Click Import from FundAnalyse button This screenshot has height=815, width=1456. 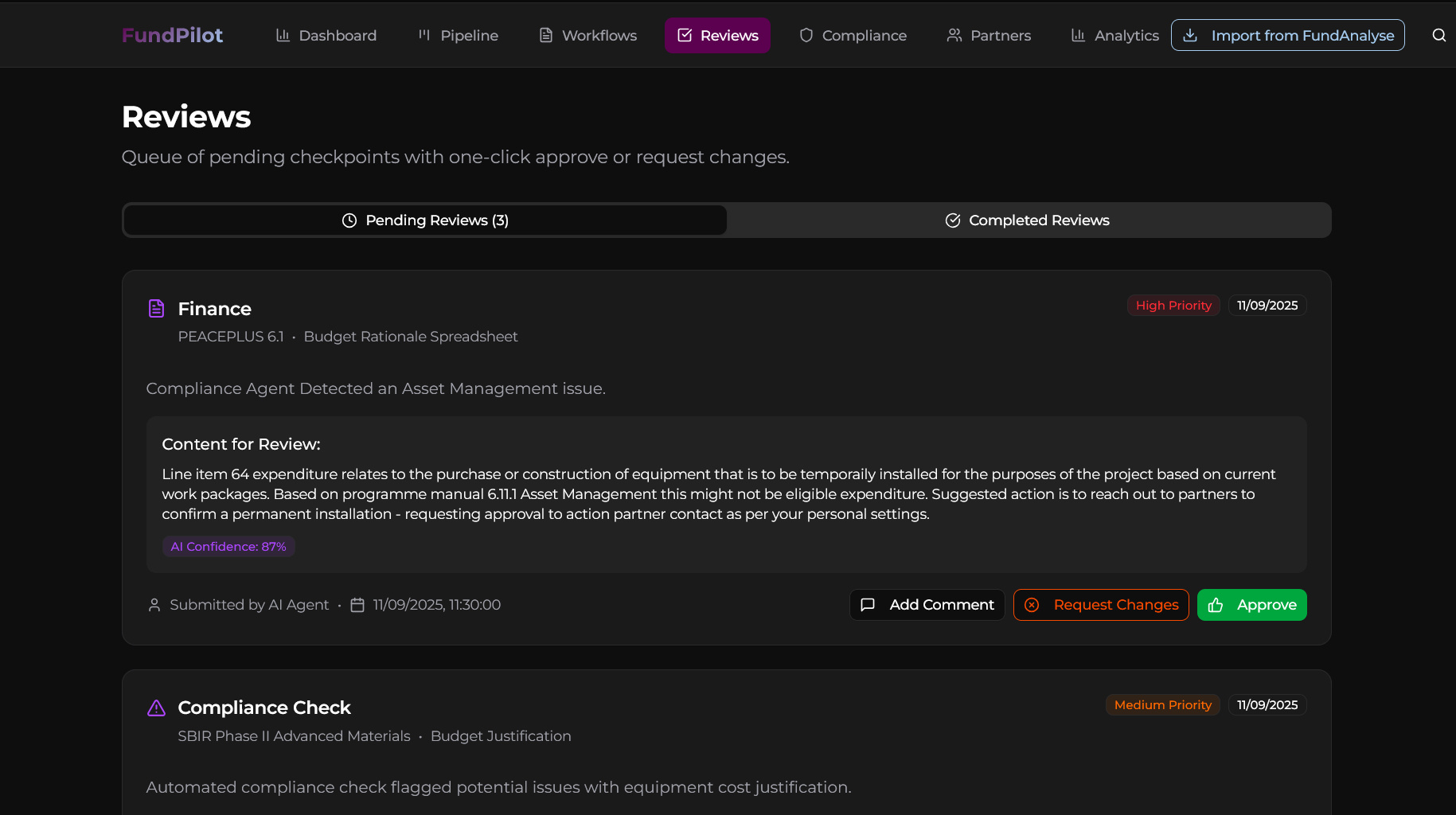[1287, 35]
